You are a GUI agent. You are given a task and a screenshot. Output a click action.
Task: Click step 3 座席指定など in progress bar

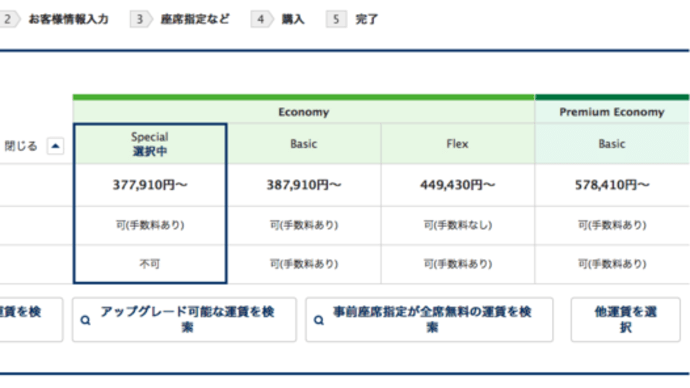180,19
